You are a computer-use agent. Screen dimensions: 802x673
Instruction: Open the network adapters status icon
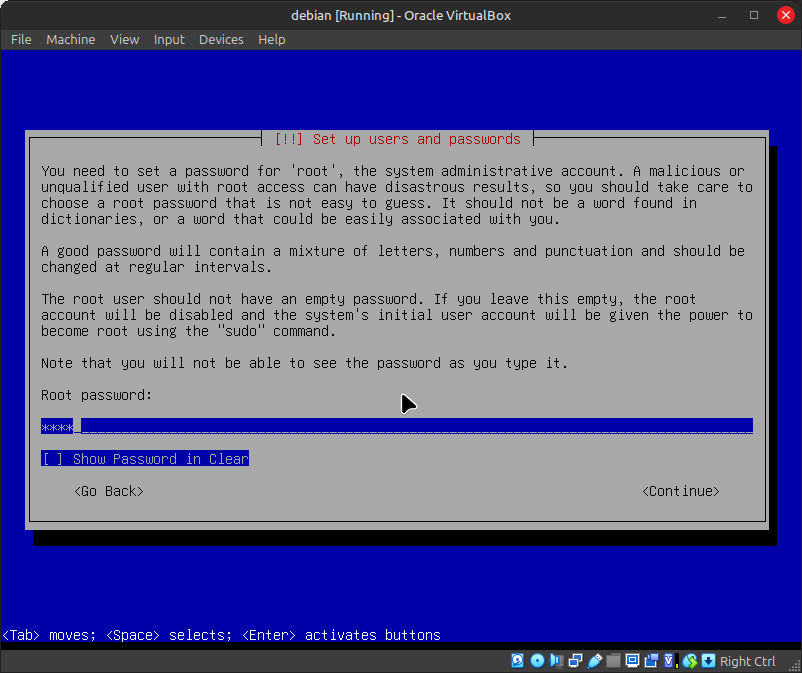pyautogui.click(x=575, y=661)
